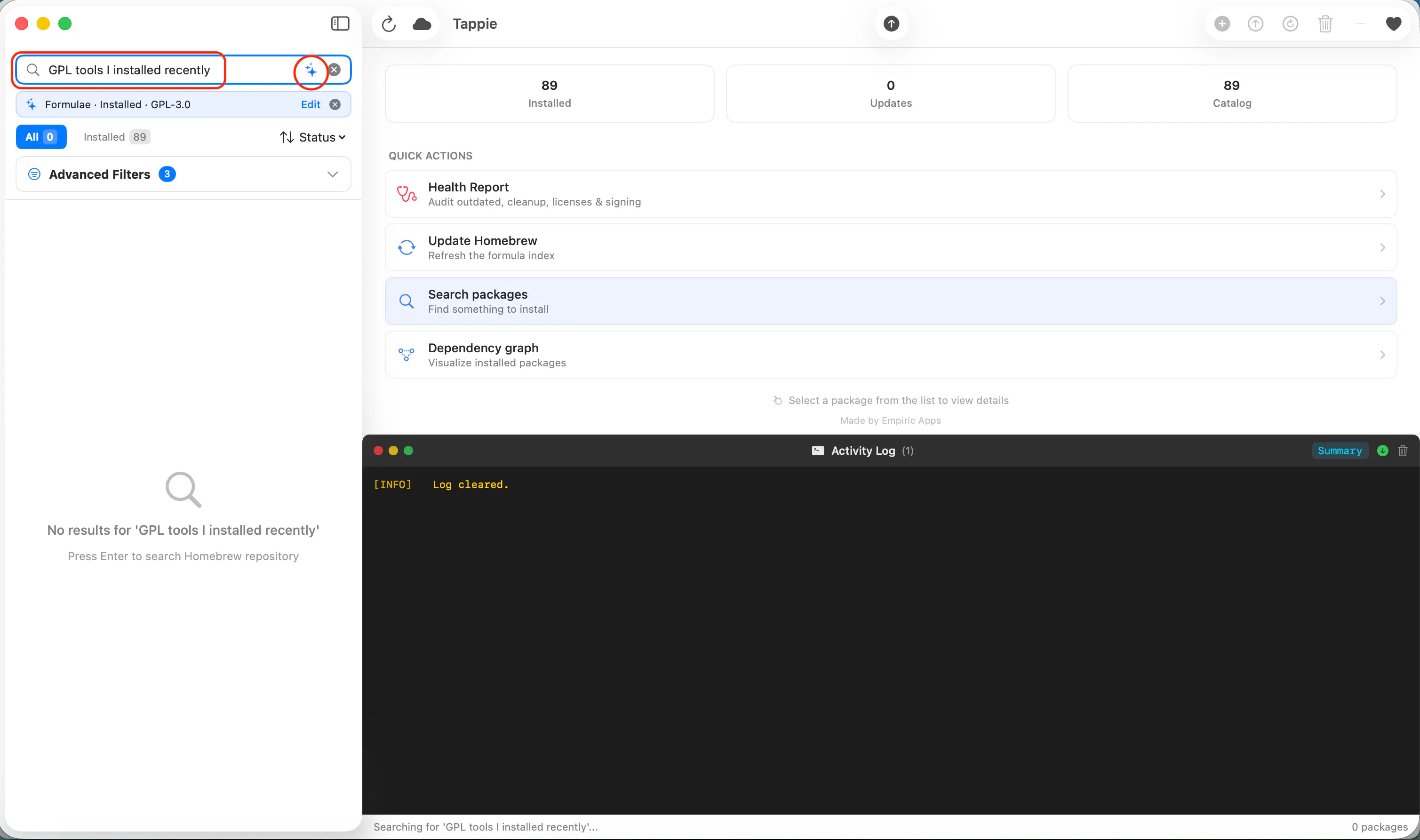This screenshot has height=840, width=1420.
Task: Maximize the Activity Log green button
Action: point(408,451)
